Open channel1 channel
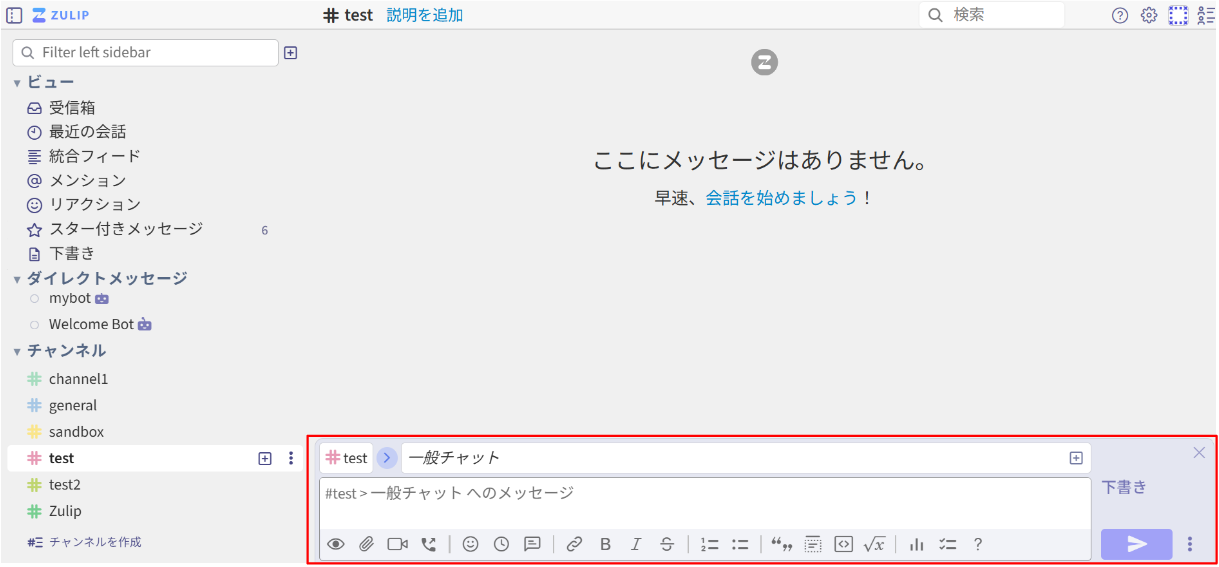The width and height of the screenshot is (1219, 567). 78,379
